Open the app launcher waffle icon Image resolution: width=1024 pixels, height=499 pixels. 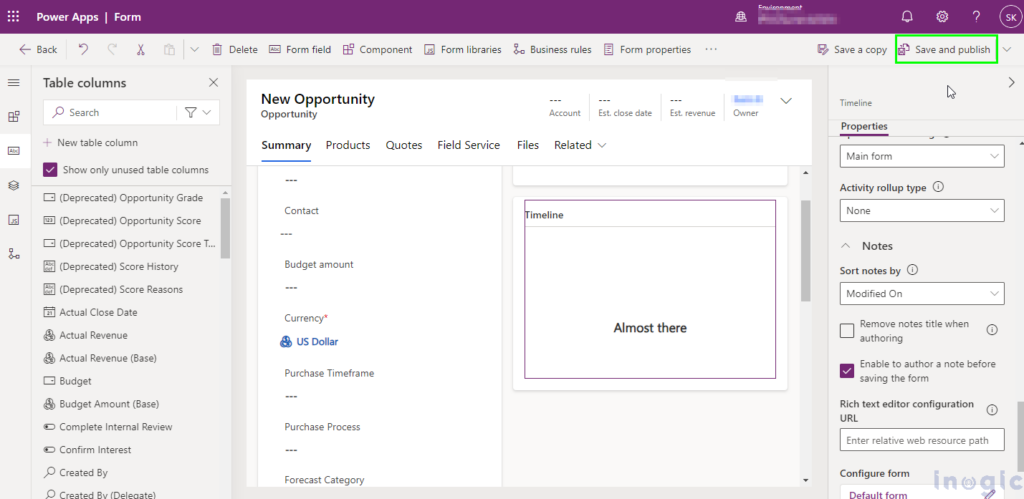[13, 17]
